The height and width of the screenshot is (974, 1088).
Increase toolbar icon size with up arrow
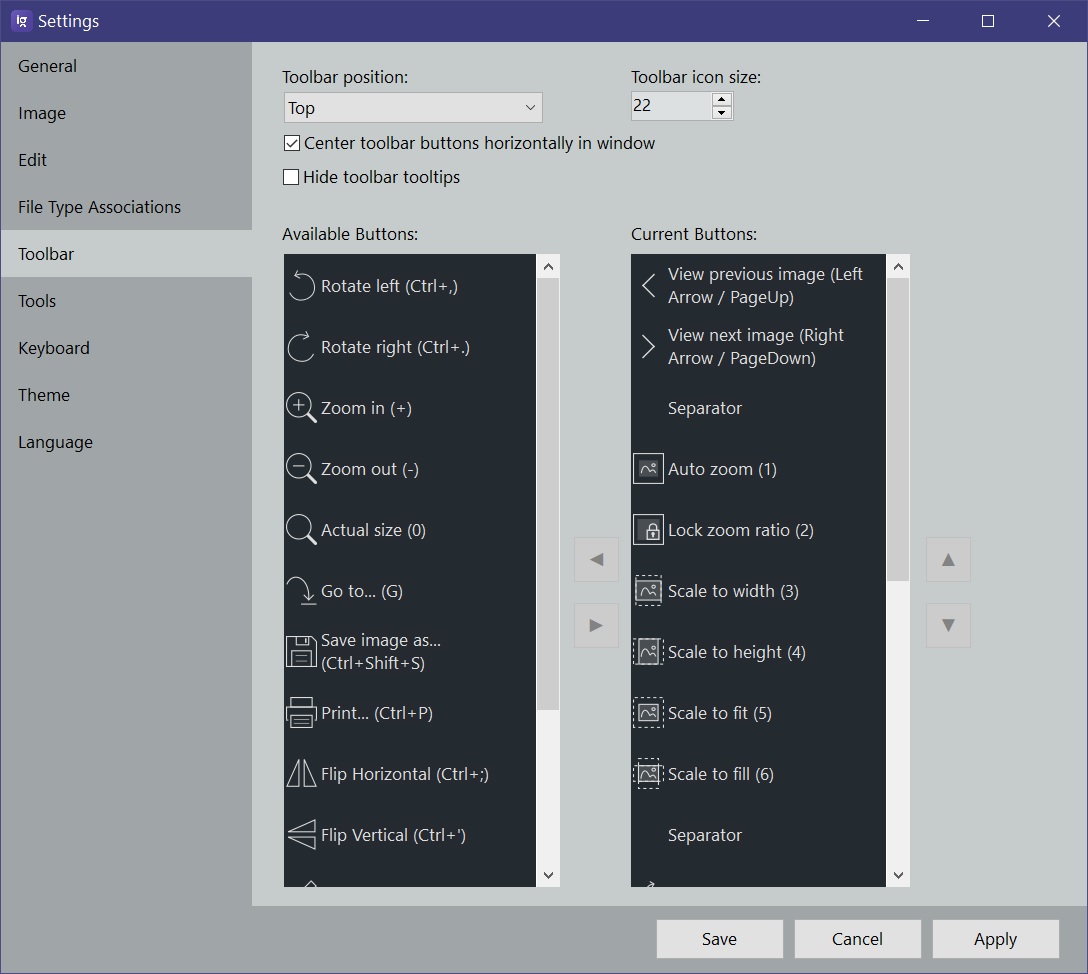coord(722,99)
